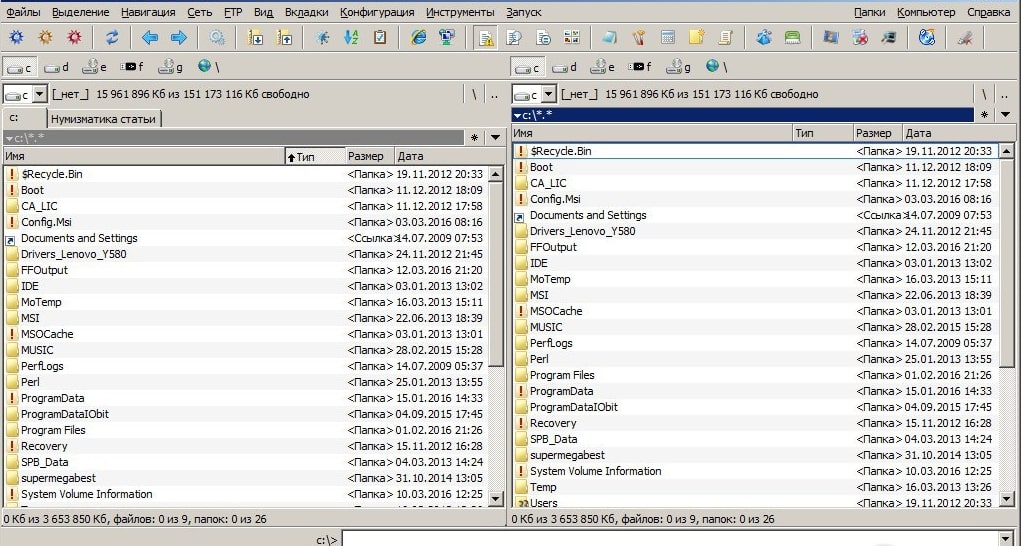Open the Вкладки menu
This screenshot has height=546, width=1021.
(306, 12)
